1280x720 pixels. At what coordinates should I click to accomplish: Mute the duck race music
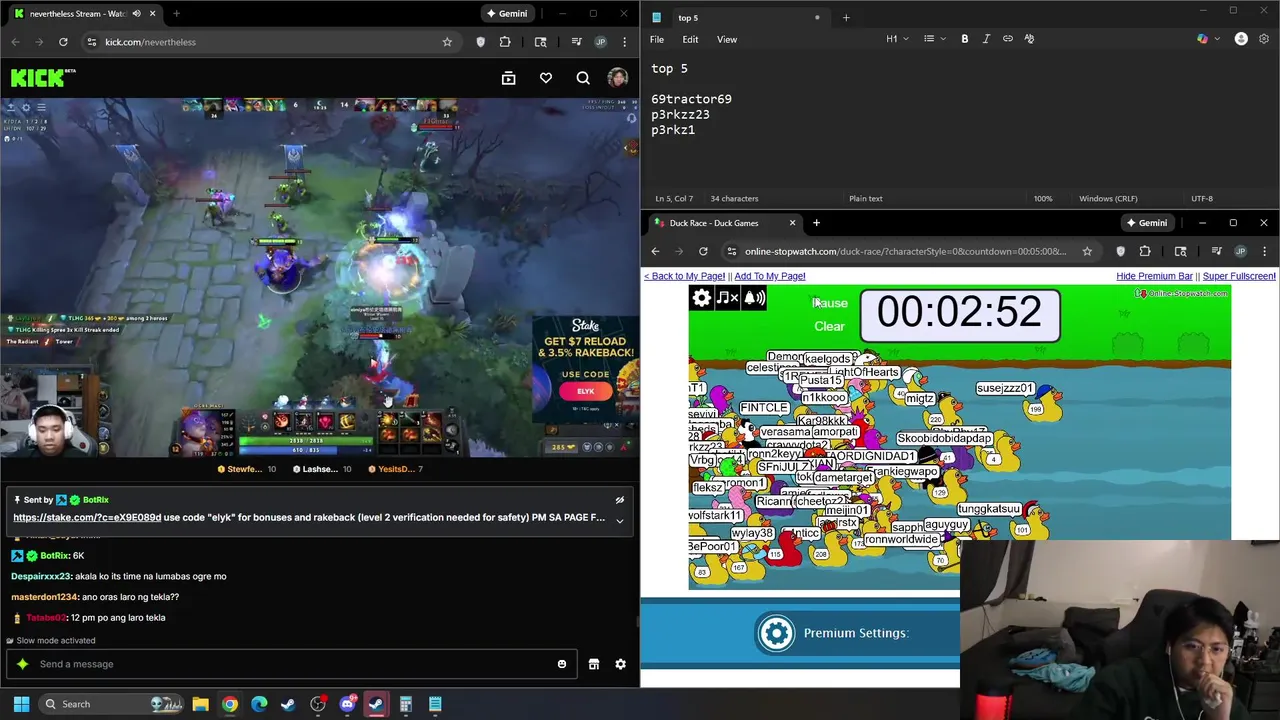point(727,297)
